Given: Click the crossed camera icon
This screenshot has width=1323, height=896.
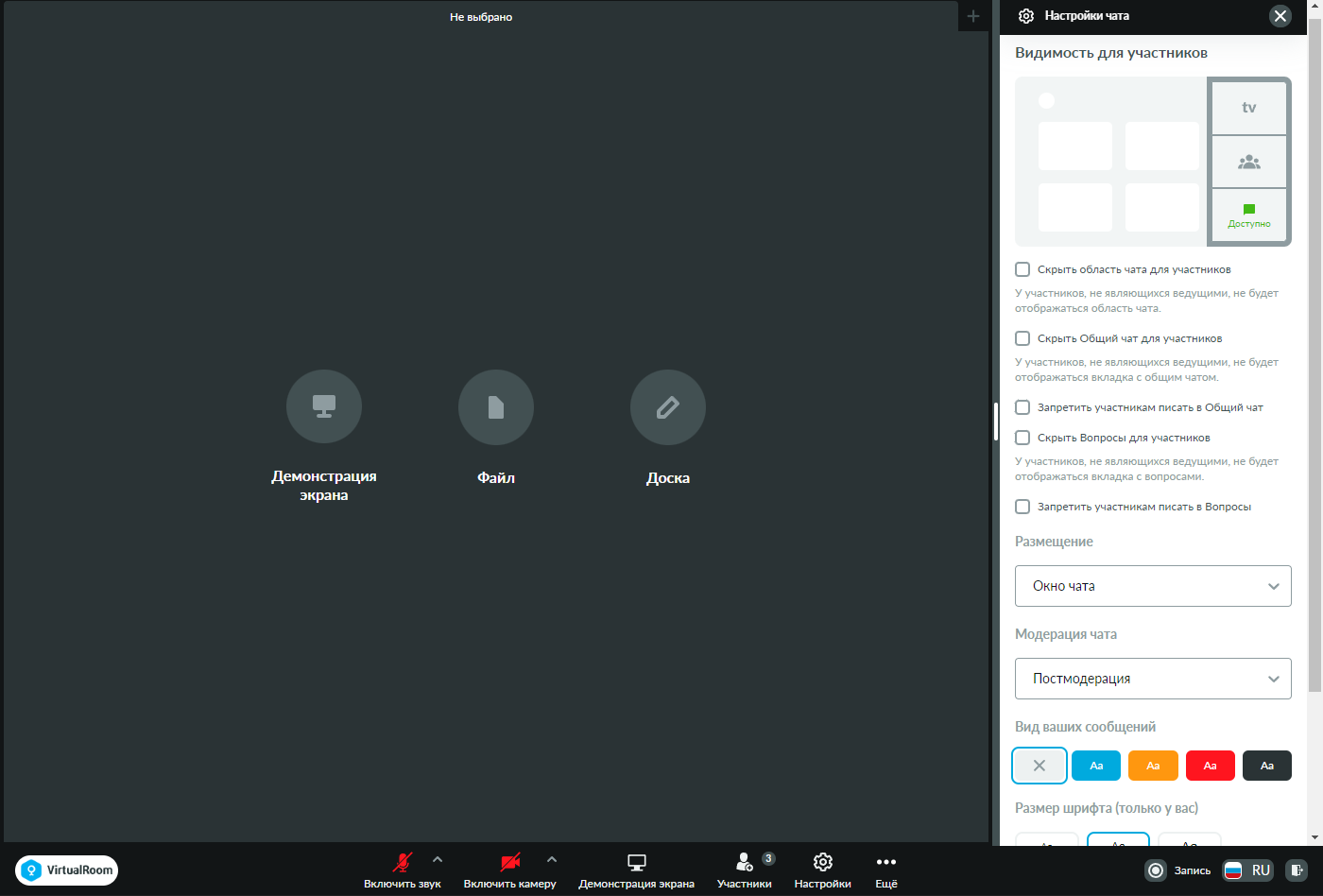Looking at the screenshot, I should [x=510, y=862].
